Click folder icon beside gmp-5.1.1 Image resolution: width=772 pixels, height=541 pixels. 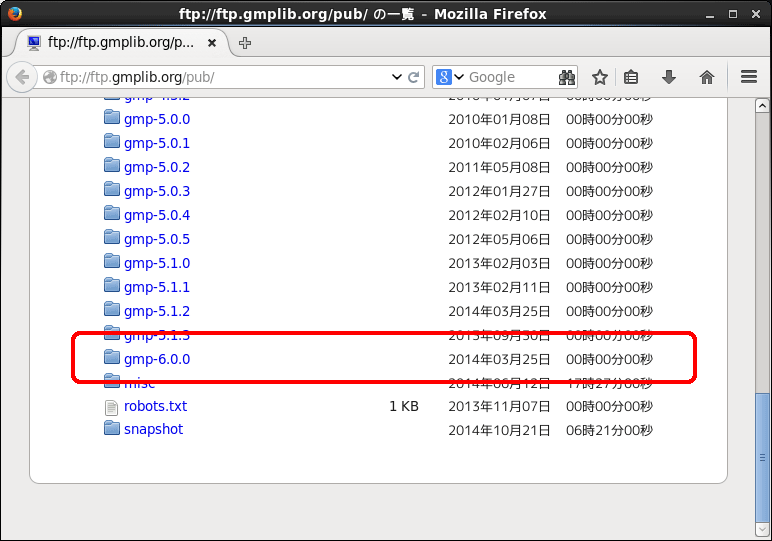click(112, 285)
